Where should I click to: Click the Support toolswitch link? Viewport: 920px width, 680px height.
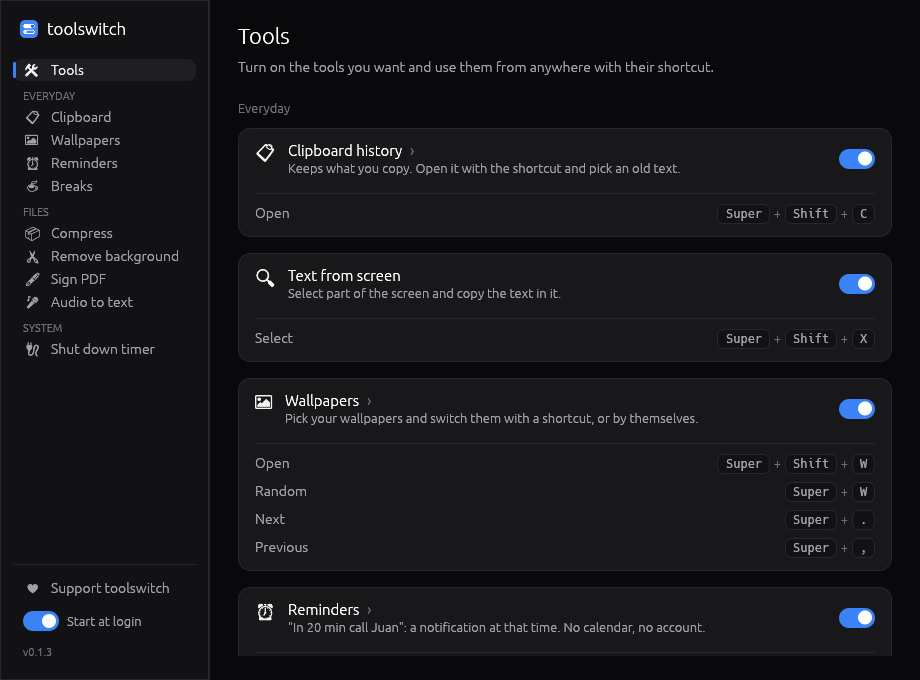tap(104, 588)
